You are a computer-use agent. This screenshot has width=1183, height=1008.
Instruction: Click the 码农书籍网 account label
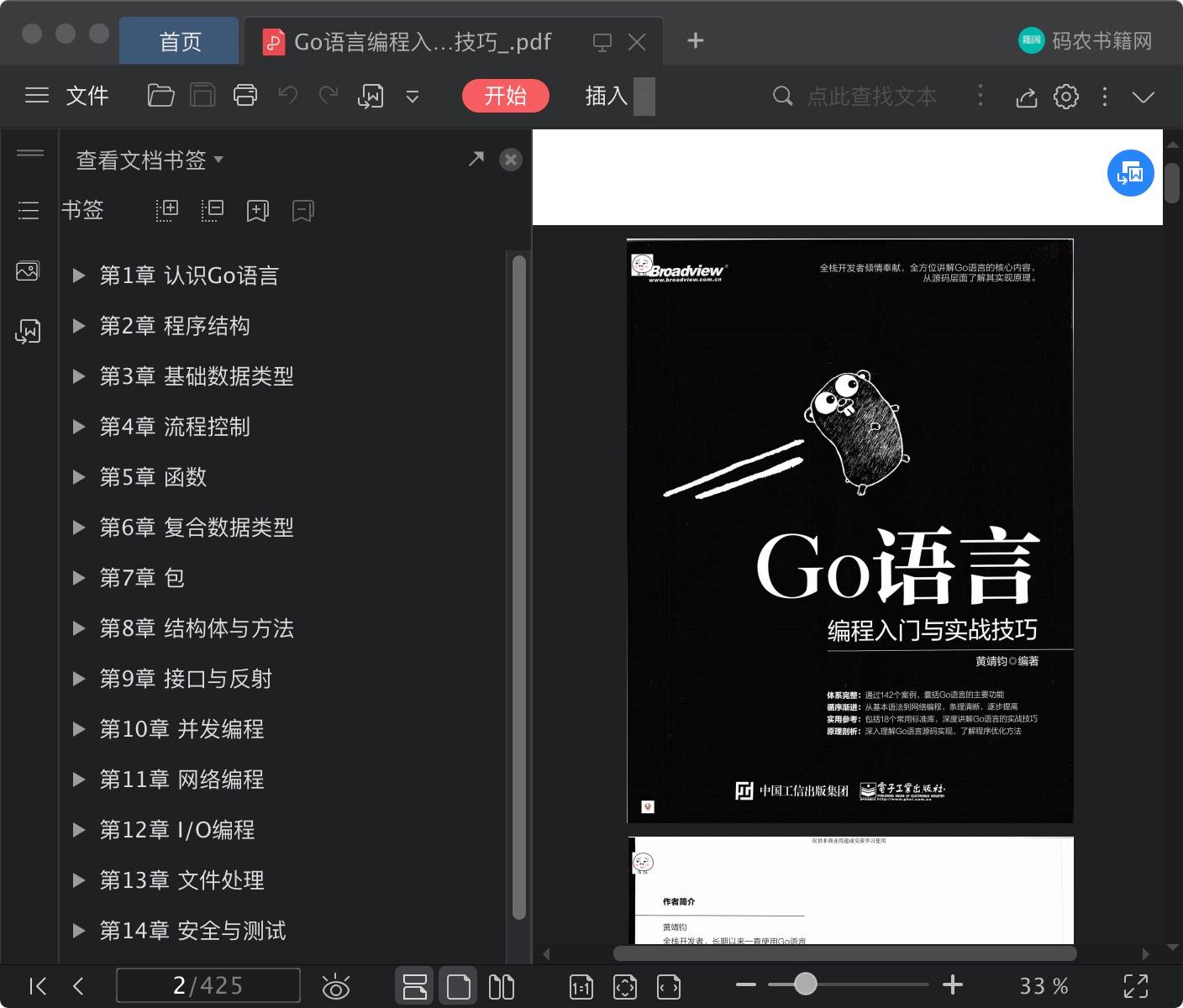click(1102, 41)
